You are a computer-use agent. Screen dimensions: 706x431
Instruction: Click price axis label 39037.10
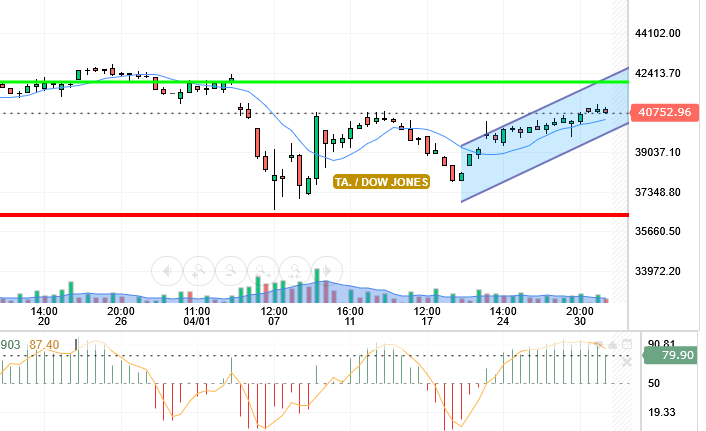657,152
